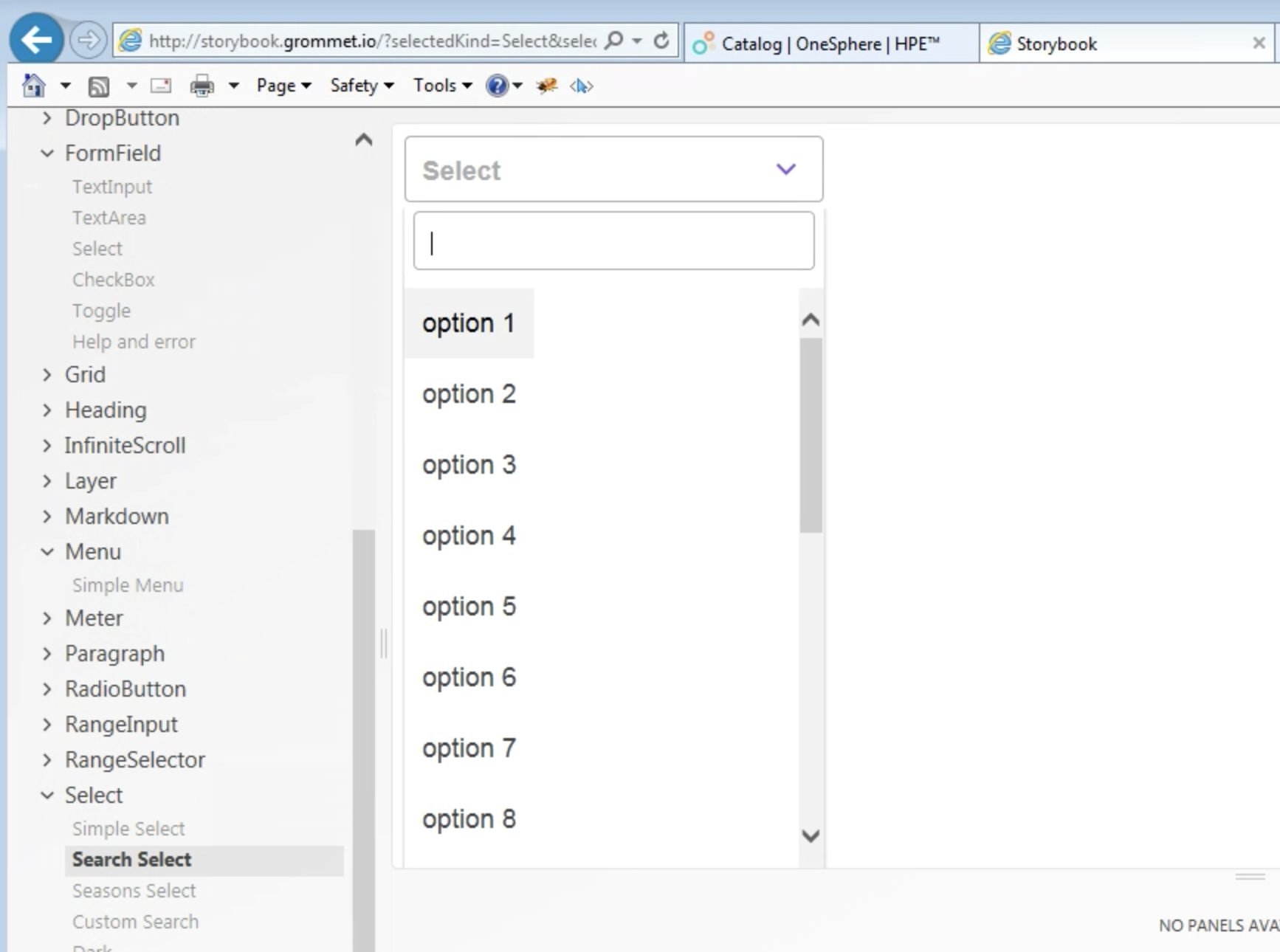Click the search magnifier in the address bar
The image size is (1280, 952).
[612, 41]
